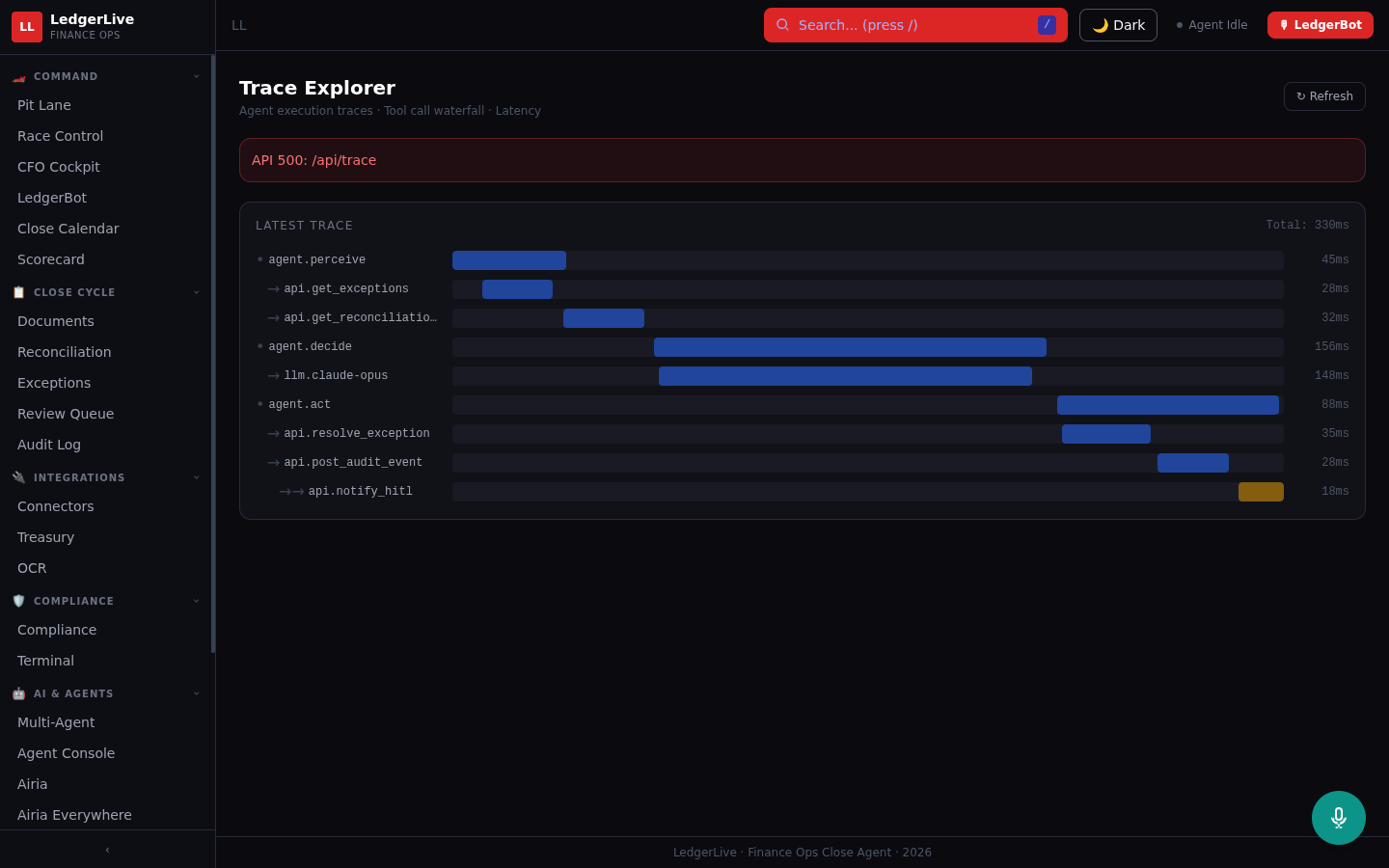Click the slash shortcut badge in search

[1047, 25]
